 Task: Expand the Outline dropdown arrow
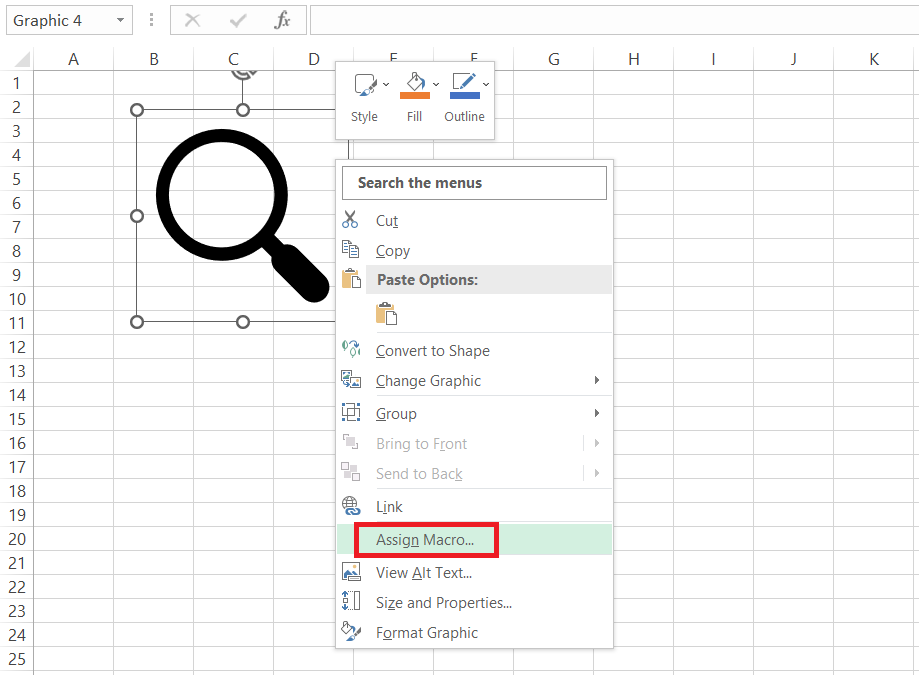[x=486, y=84]
